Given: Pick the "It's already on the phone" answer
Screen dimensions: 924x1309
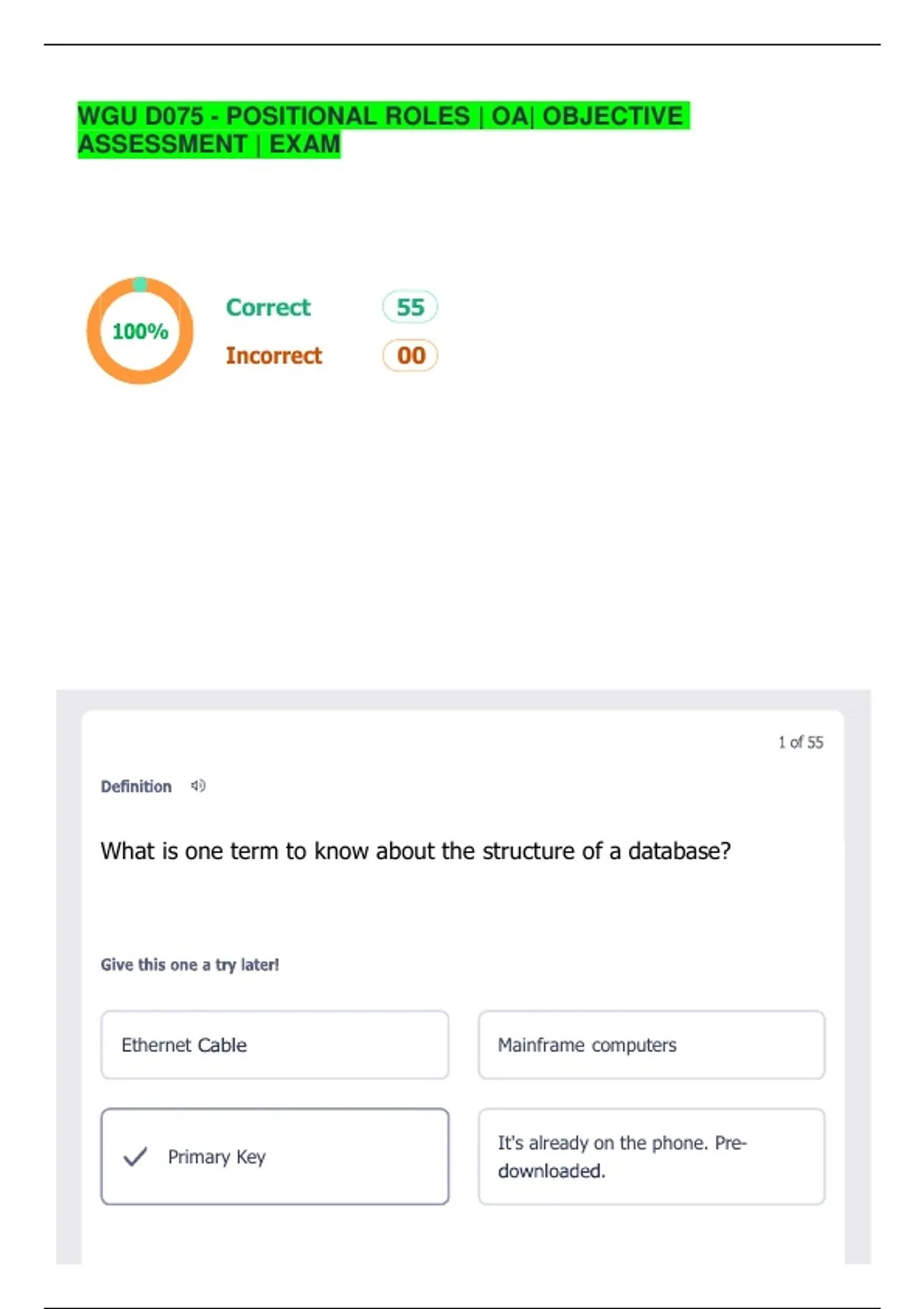Looking at the screenshot, I should coord(651,1157).
